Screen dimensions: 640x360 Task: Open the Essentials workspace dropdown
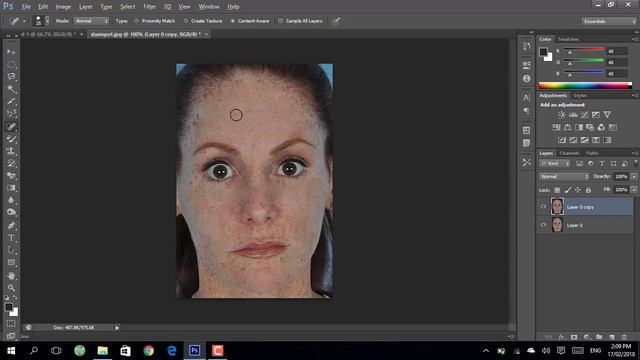pyautogui.click(x=609, y=21)
